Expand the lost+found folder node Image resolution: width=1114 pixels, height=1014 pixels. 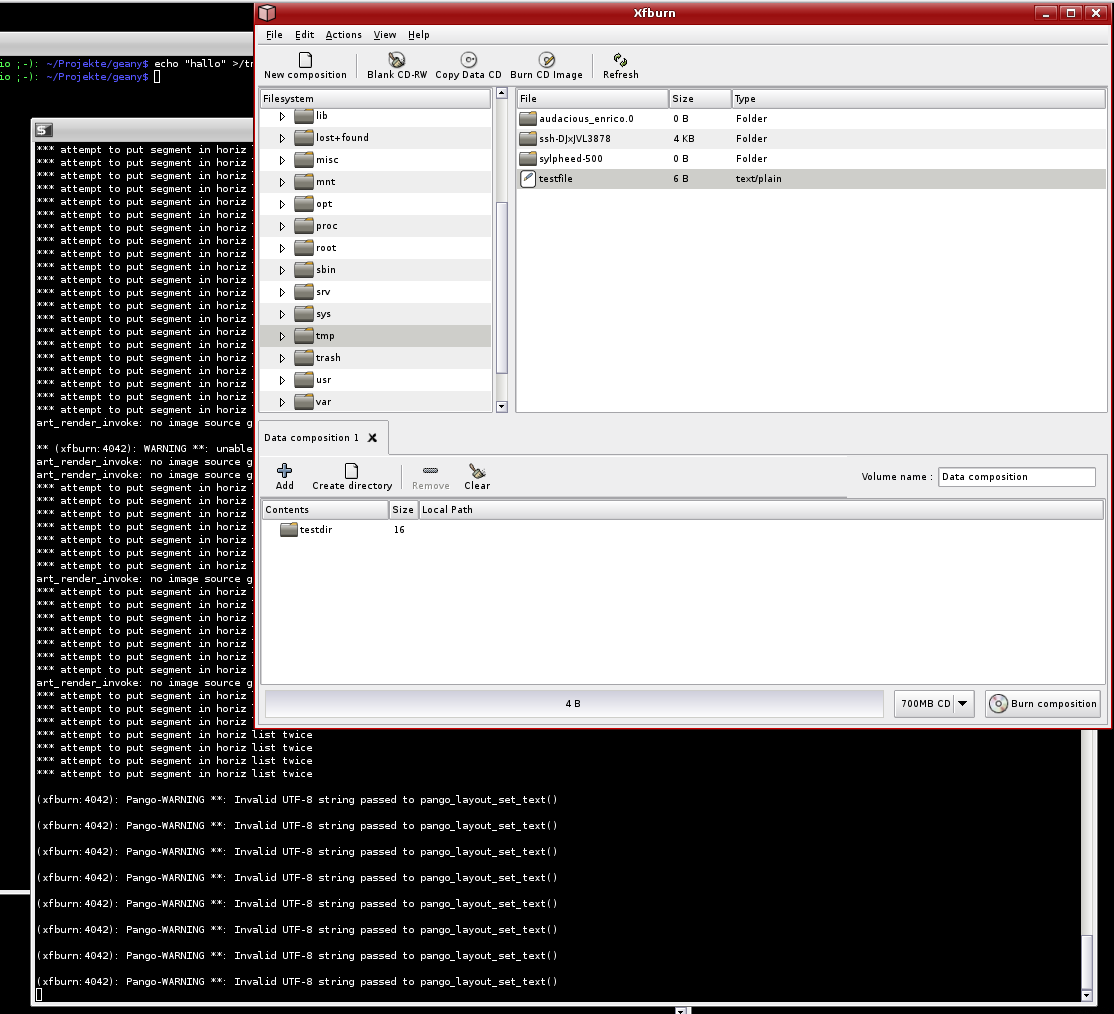283,138
